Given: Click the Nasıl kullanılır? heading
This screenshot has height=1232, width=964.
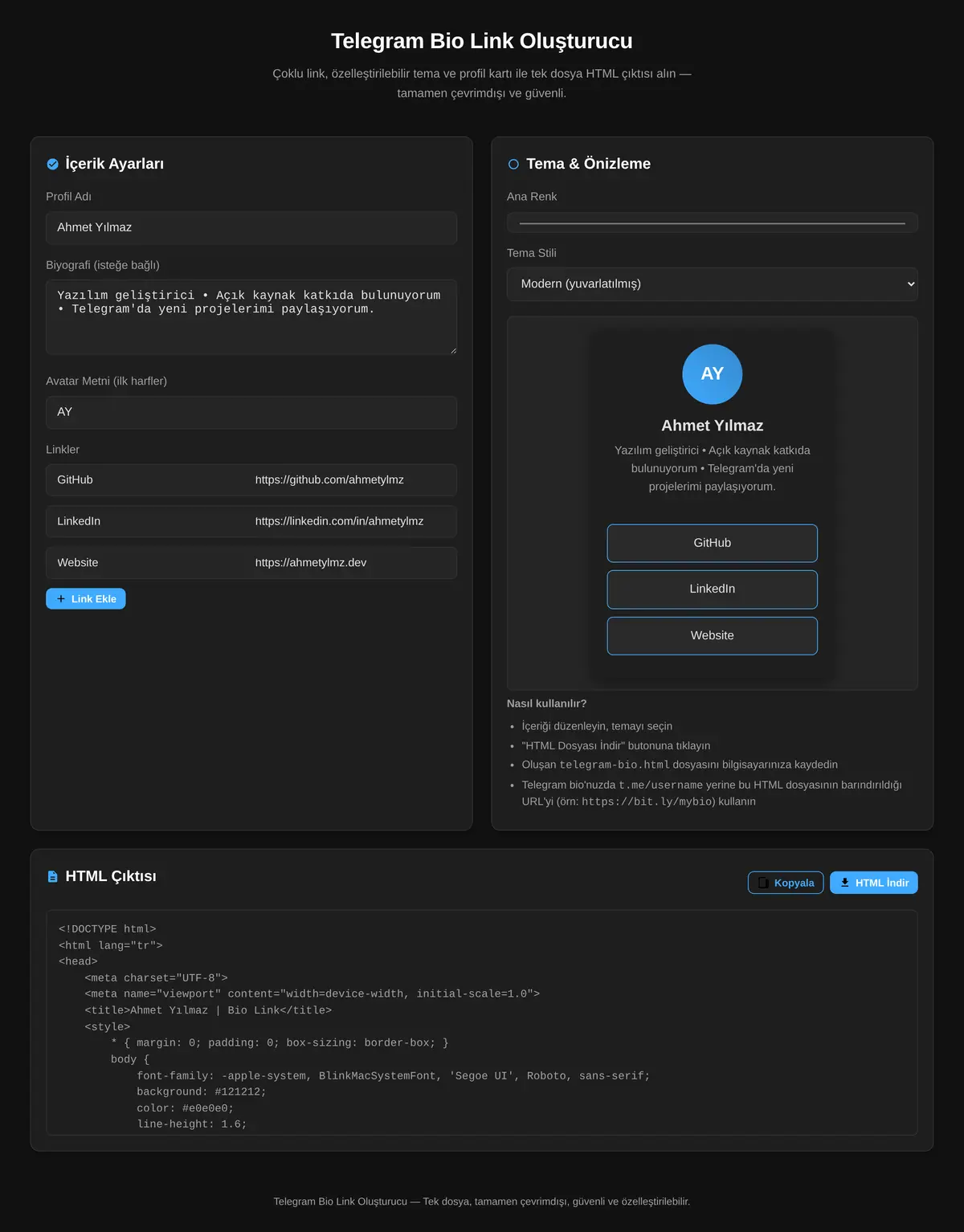Looking at the screenshot, I should coord(547,704).
